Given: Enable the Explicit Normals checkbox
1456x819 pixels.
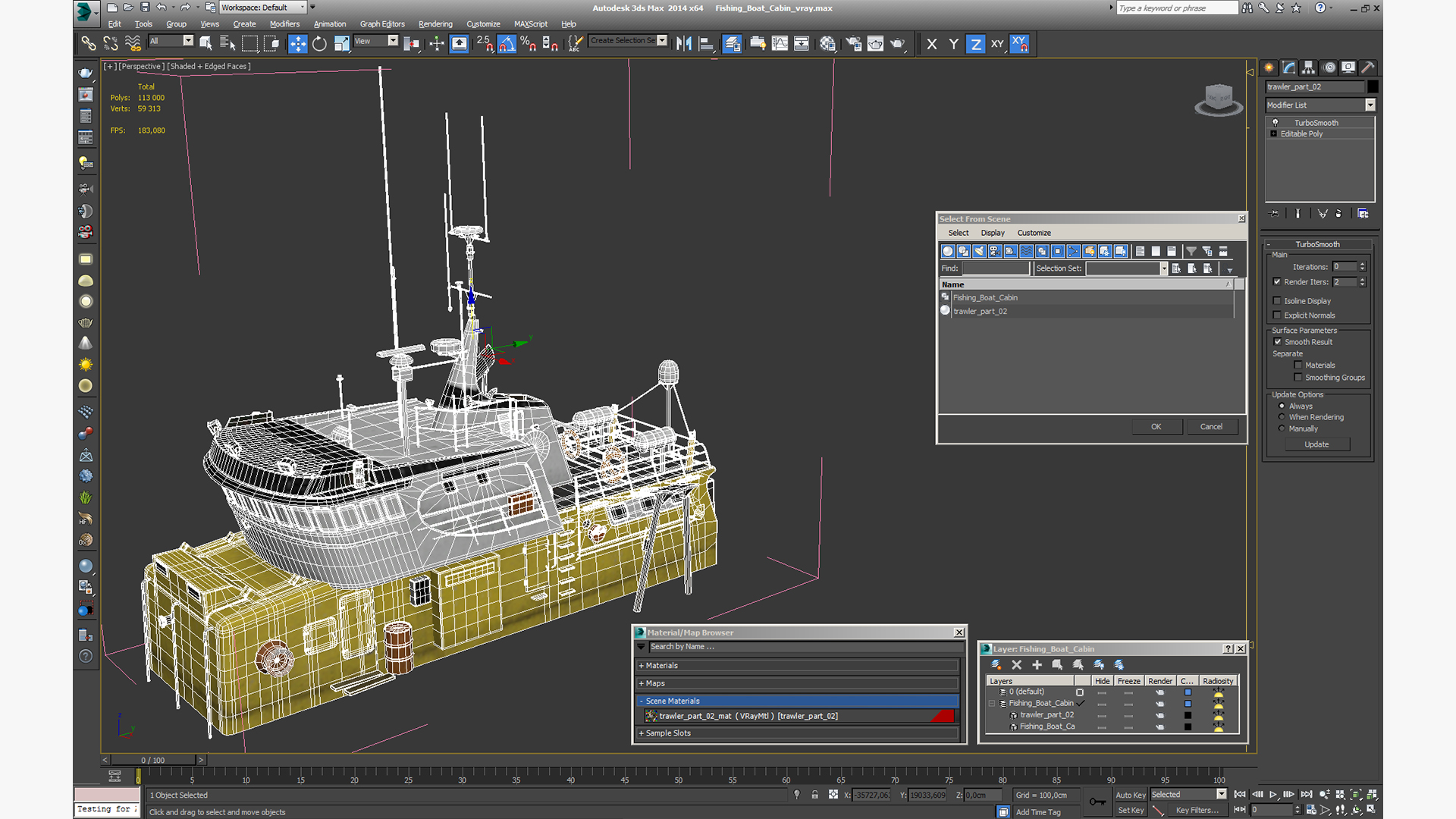Looking at the screenshot, I should pos(1277,315).
